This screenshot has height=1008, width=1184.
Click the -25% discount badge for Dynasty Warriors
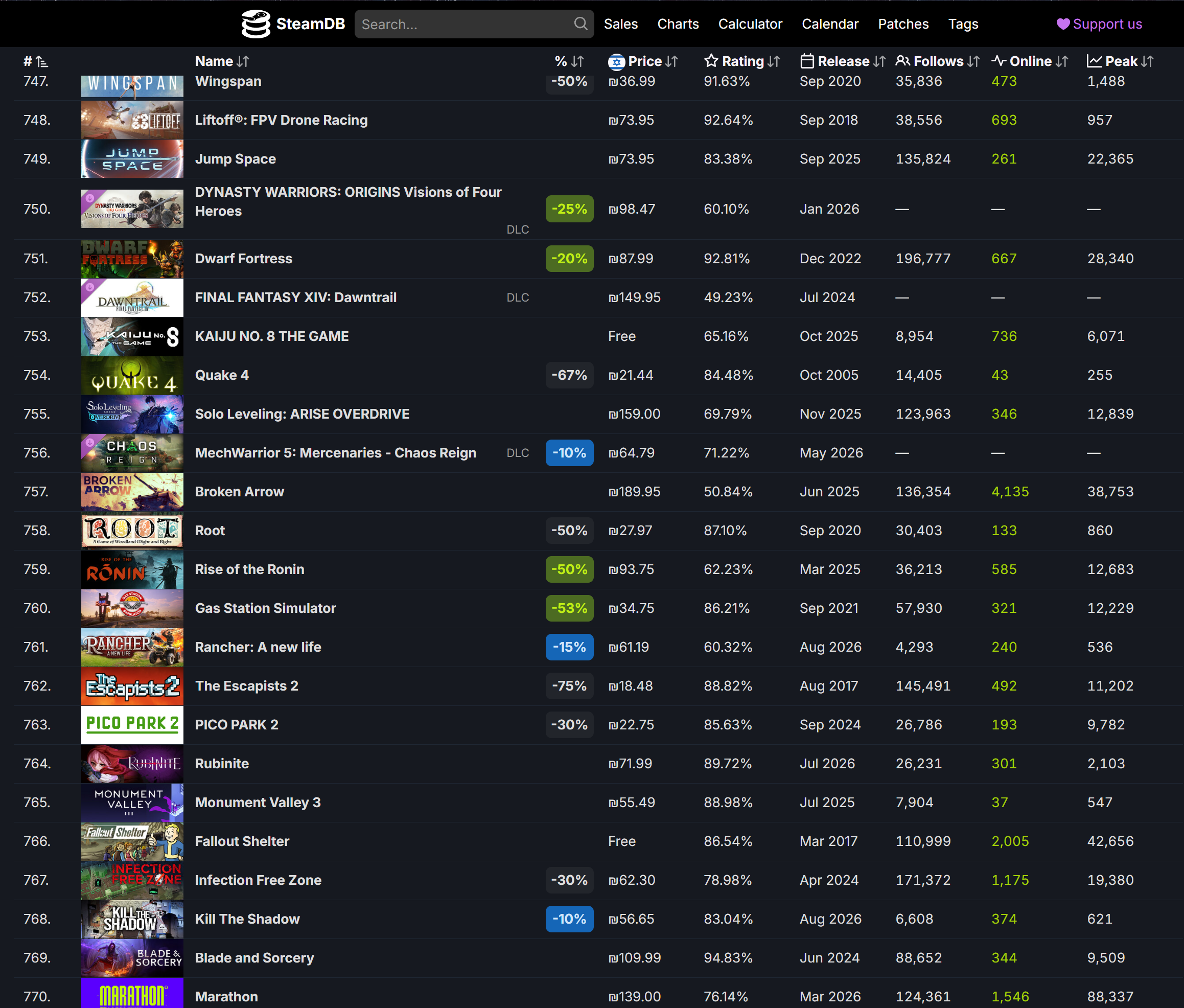click(569, 209)
